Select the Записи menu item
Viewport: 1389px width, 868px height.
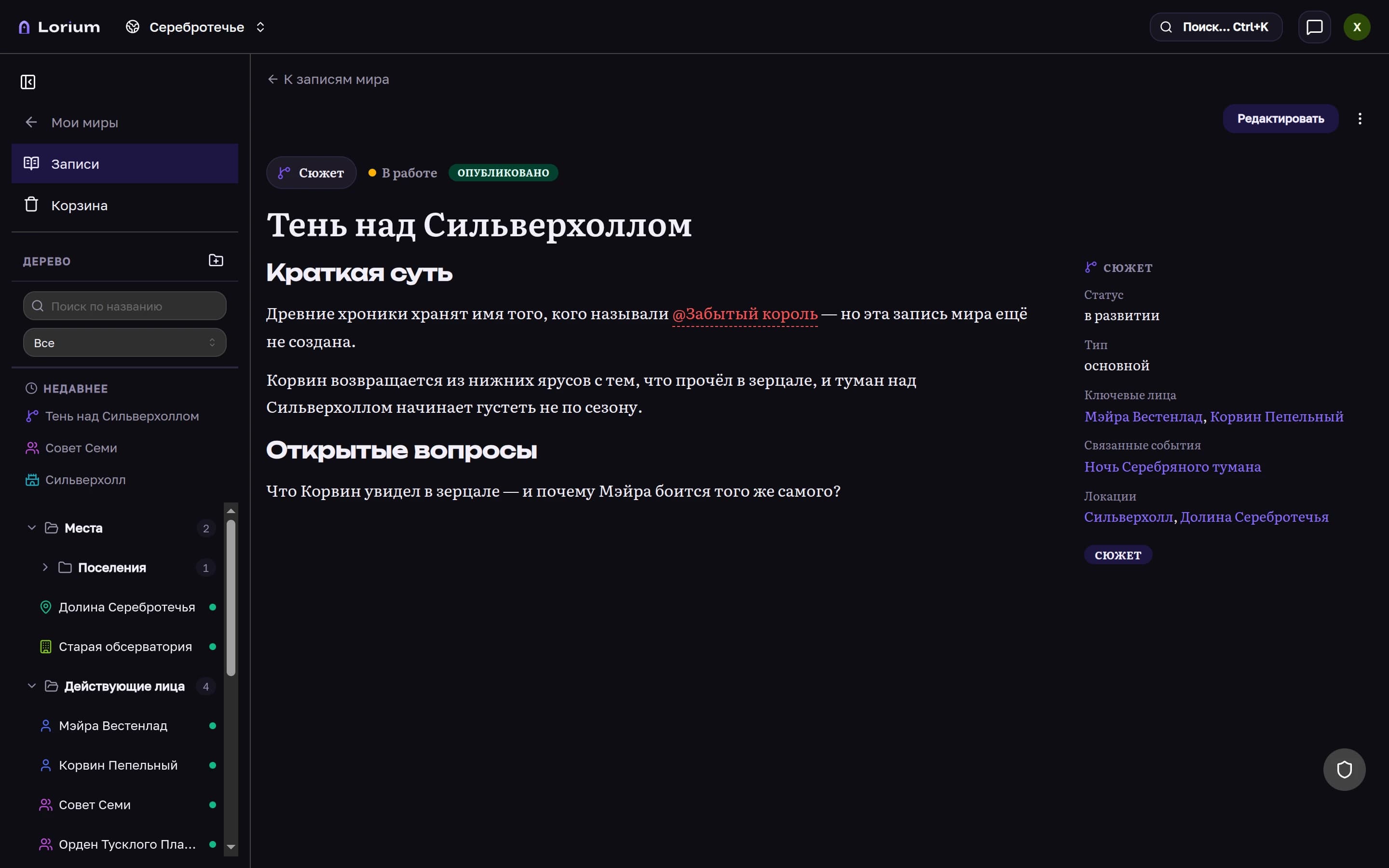click(x=124, y=163)
